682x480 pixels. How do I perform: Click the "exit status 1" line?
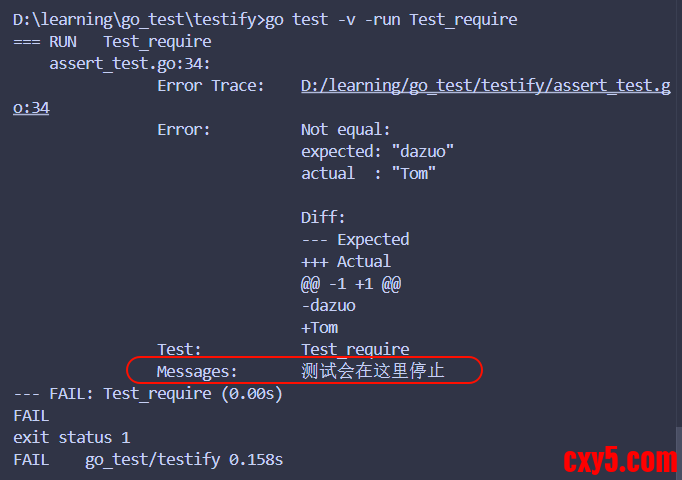pos(72,437)
